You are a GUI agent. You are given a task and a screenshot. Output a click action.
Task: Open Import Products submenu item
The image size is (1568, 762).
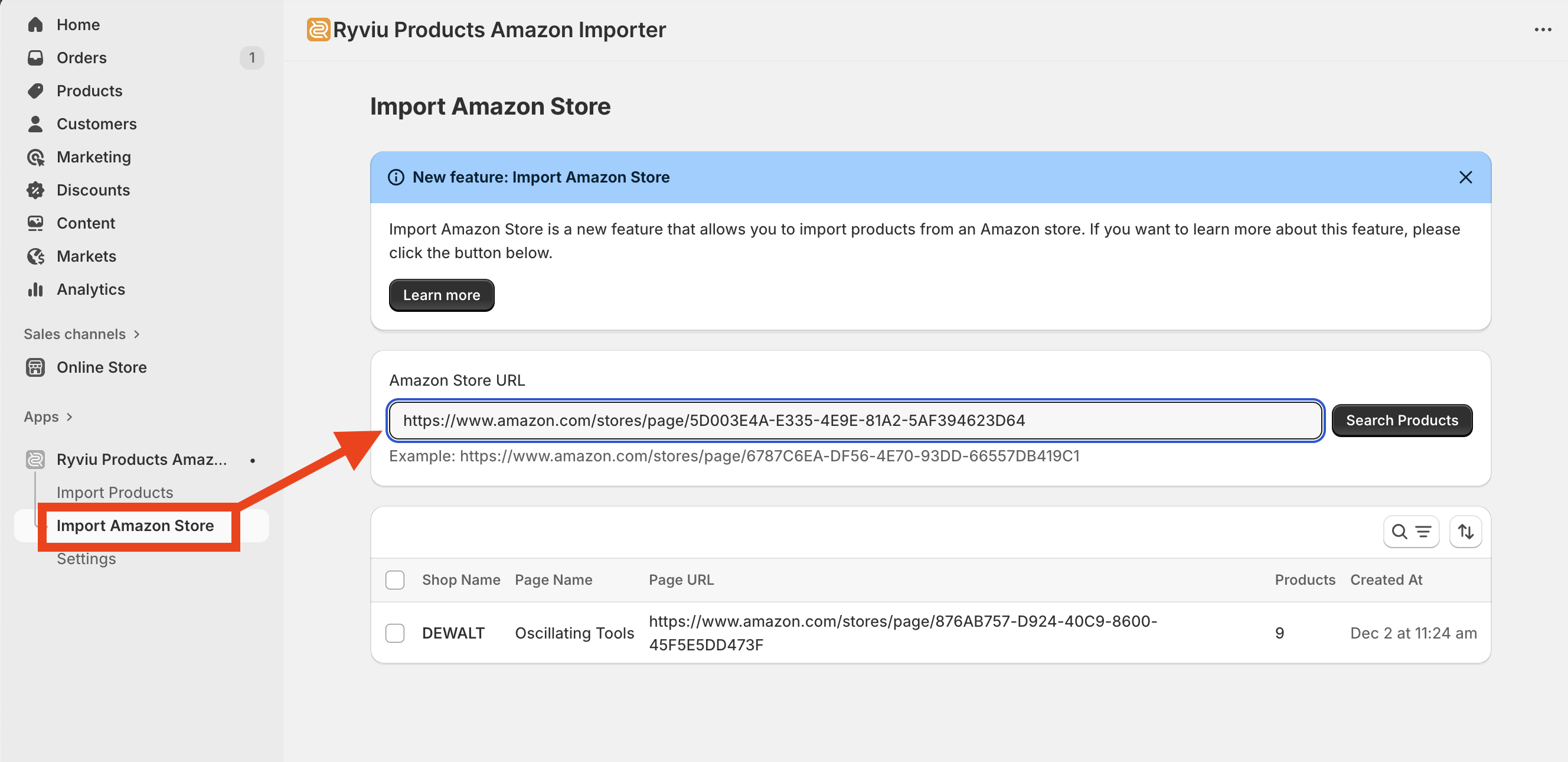[115, 492]
